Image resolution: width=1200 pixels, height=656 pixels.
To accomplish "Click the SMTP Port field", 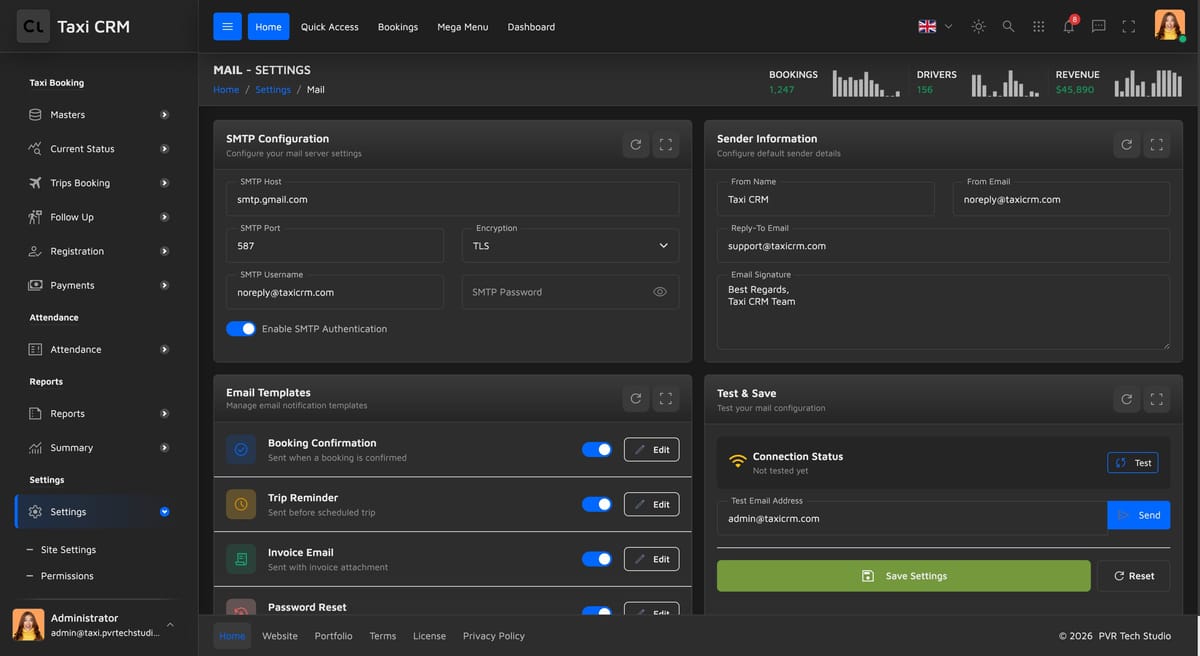I will click(x=335, y=246).
